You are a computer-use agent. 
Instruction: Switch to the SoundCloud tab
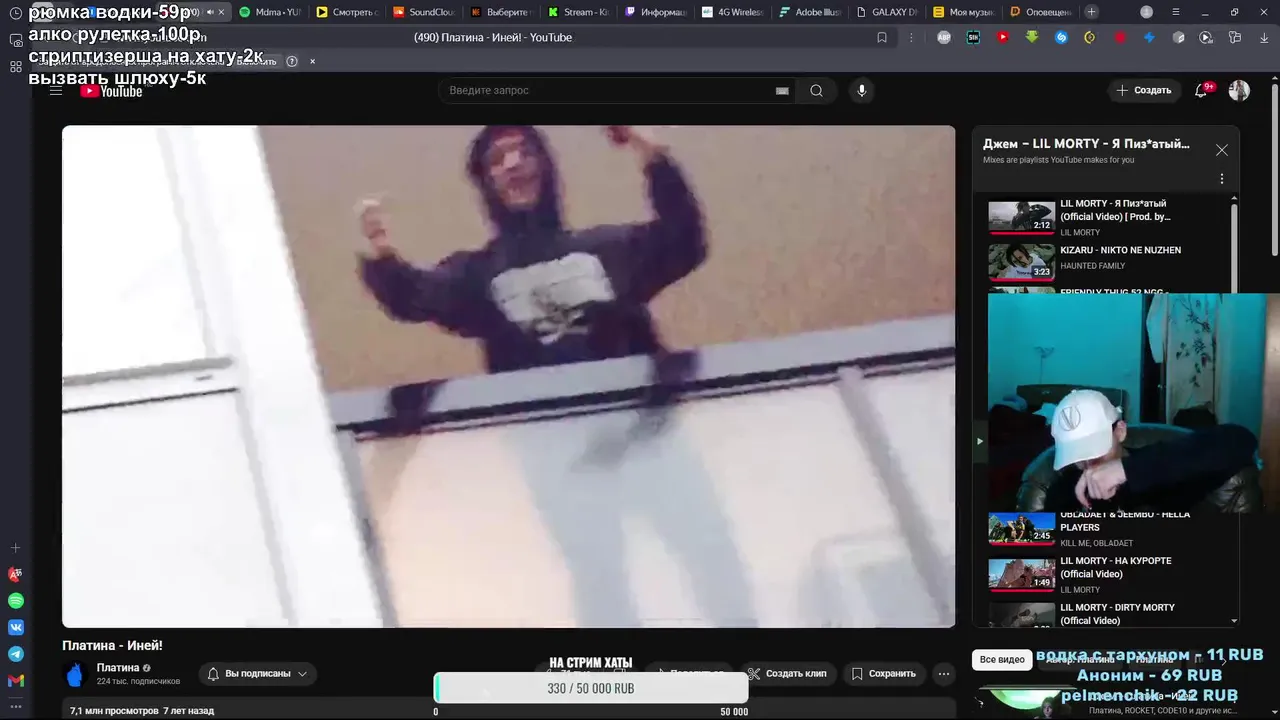point(424,12)
